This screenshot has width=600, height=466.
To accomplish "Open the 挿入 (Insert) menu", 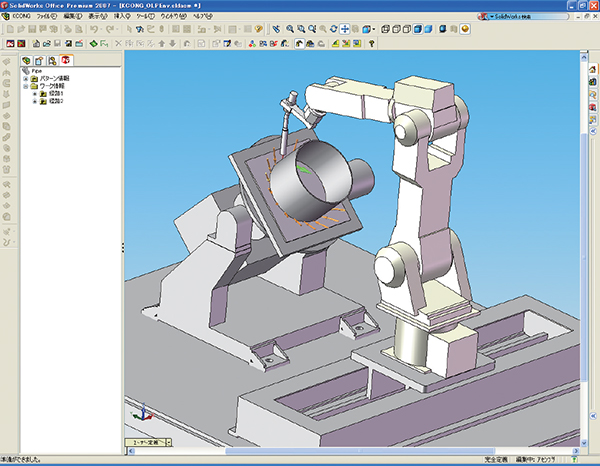I will (x=122, y=17).
